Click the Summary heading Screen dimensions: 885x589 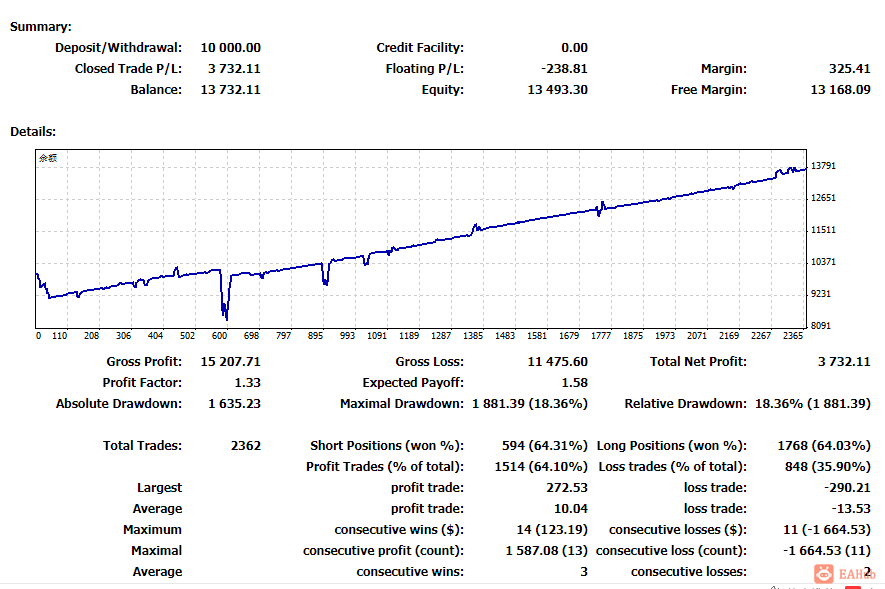pos(41,27)
